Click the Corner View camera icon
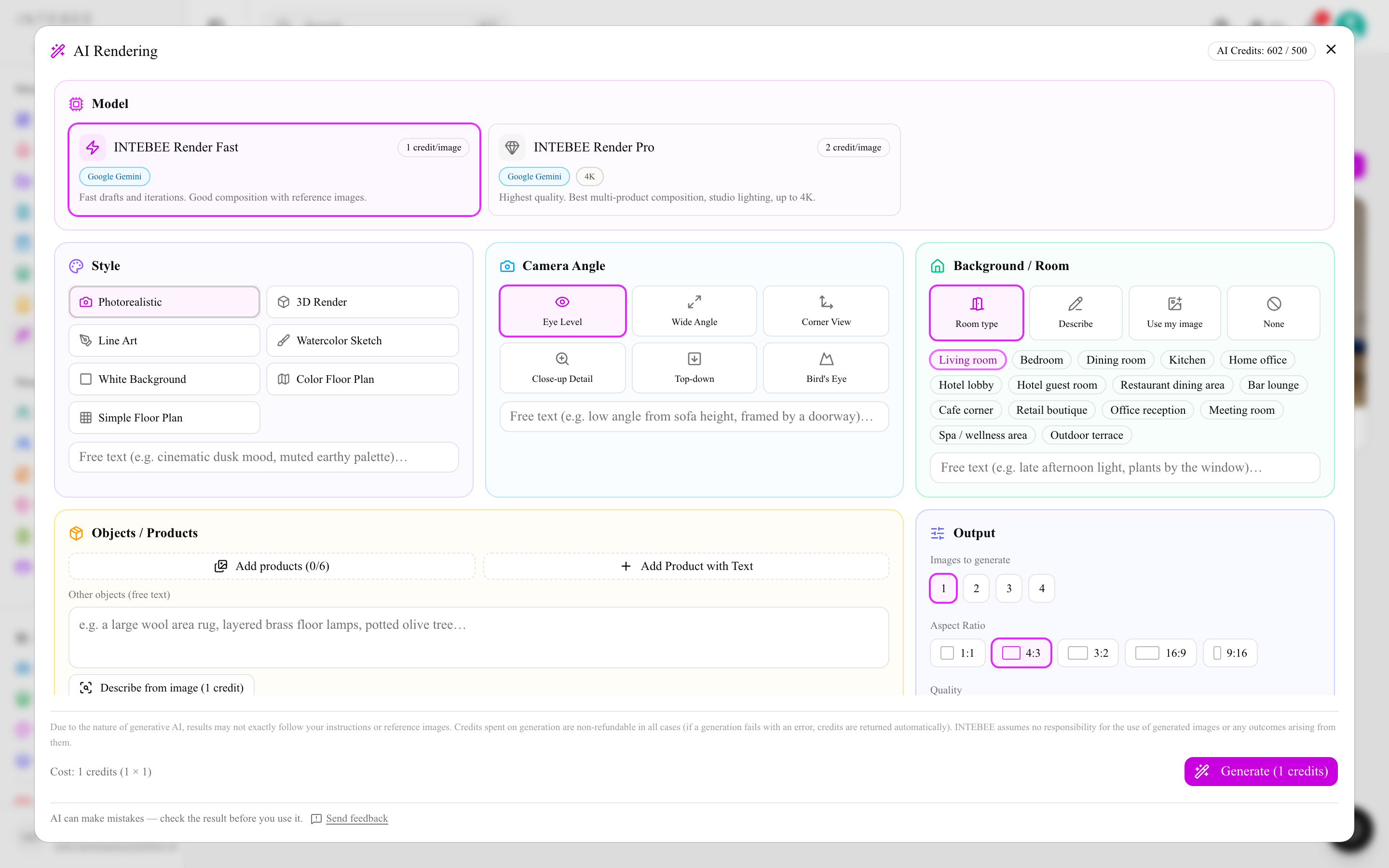1389x868 pixels. pos(826,302)
